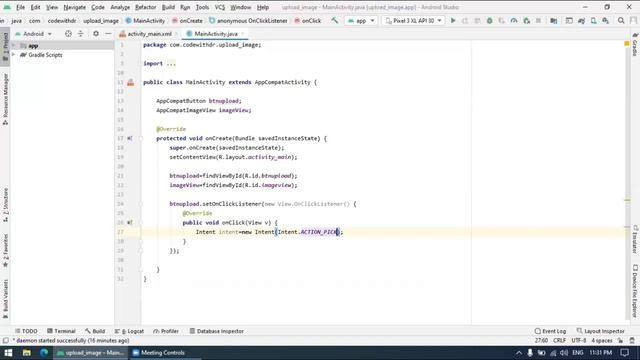The height and width of the screenshot is (360, 640).
Task: Expand the Gradle Scripts tree node
Action: click(x=13, y=55)
